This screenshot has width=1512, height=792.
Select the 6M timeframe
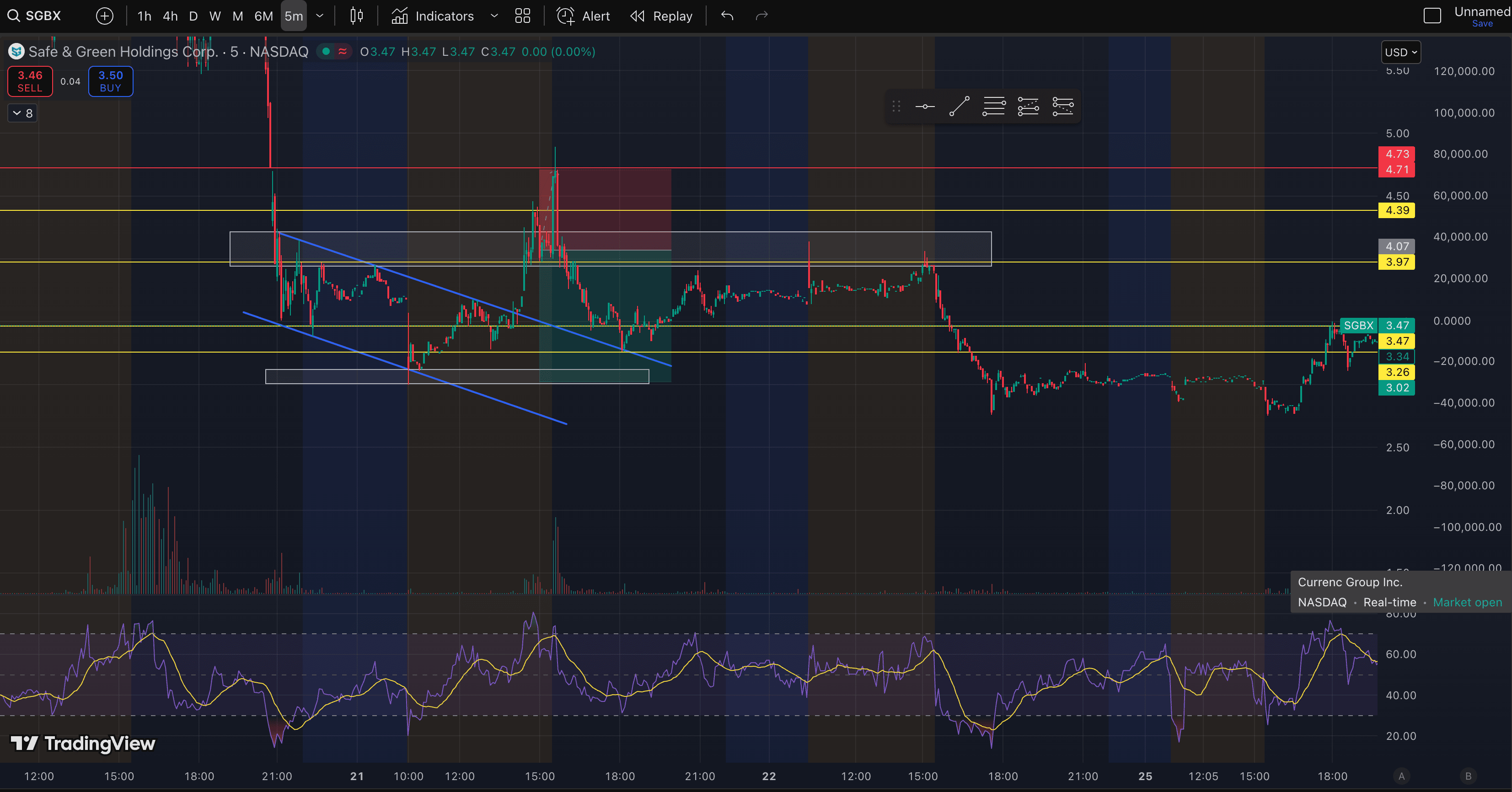coord(263,16)
